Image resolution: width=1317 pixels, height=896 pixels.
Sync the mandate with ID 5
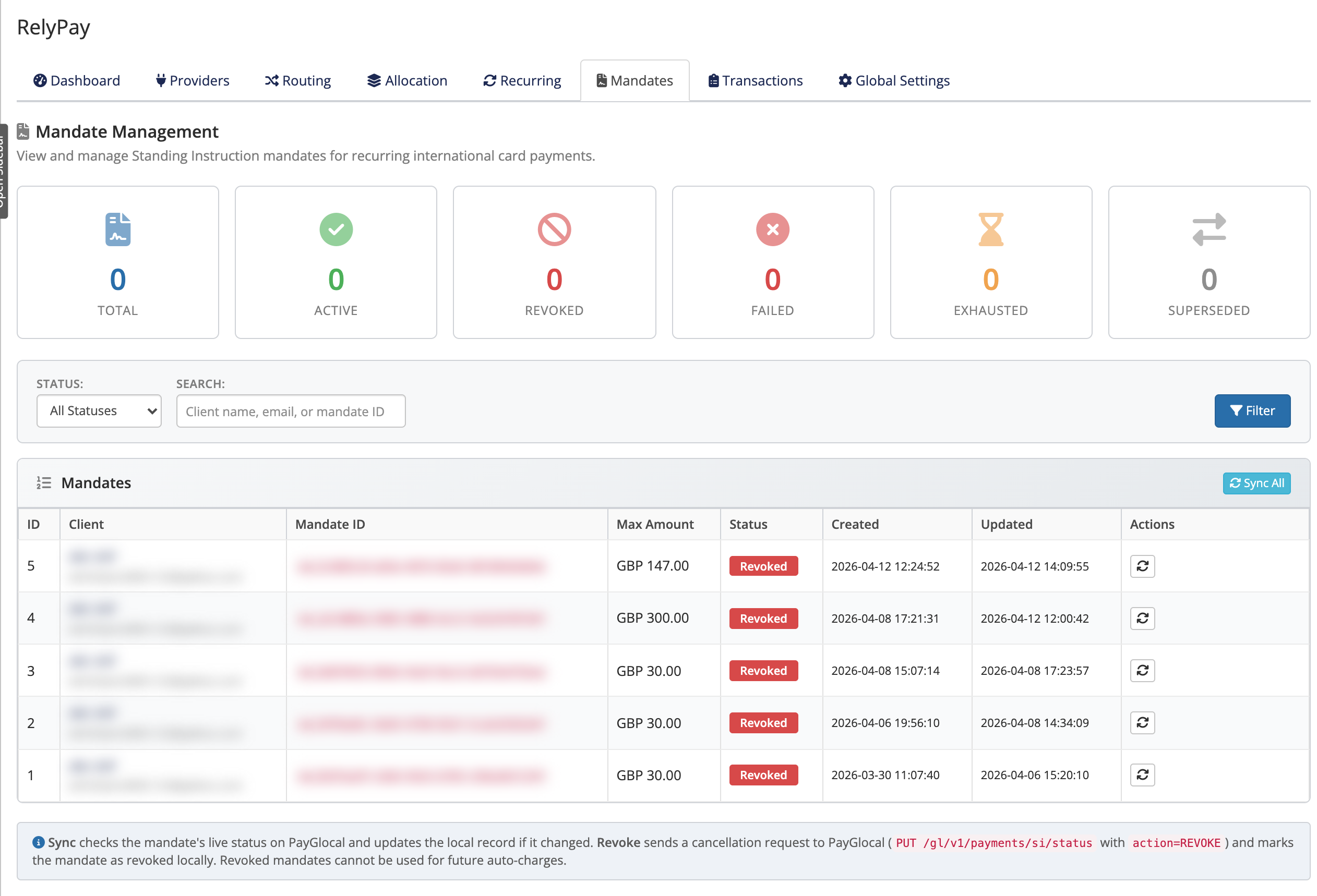(1142, 566)
